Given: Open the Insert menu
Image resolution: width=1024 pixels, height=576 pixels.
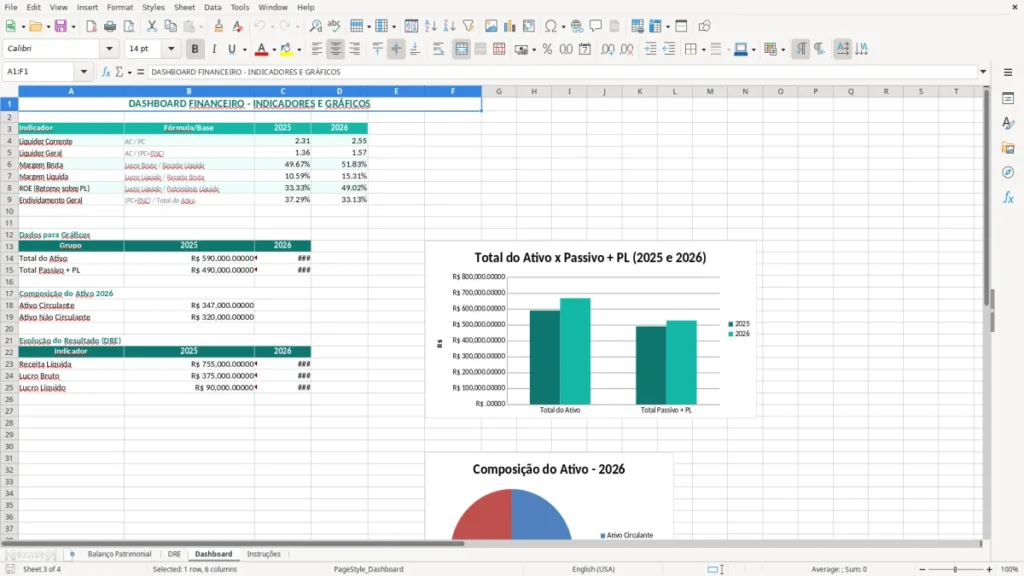Looking at the screenshot, I should [x=87, y=7].
